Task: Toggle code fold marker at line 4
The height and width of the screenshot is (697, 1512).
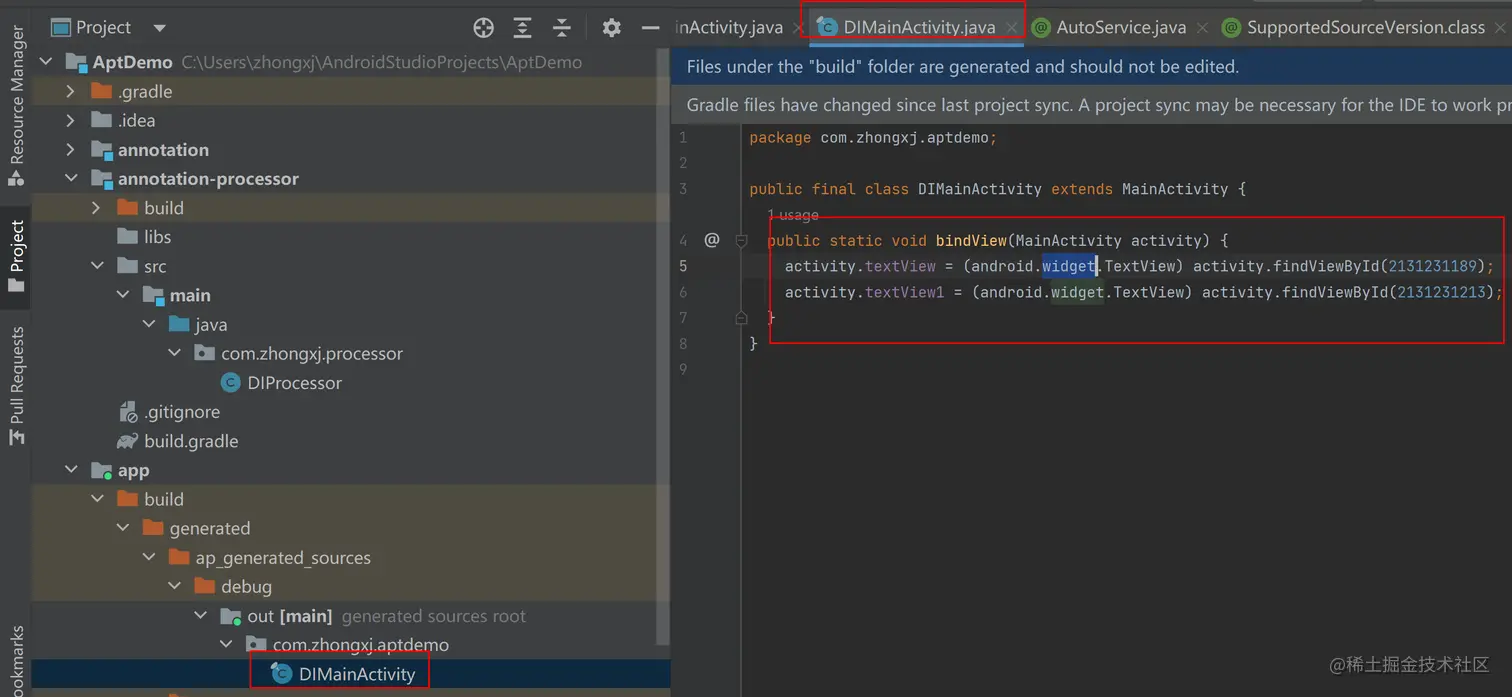Action: pos(741,240)
